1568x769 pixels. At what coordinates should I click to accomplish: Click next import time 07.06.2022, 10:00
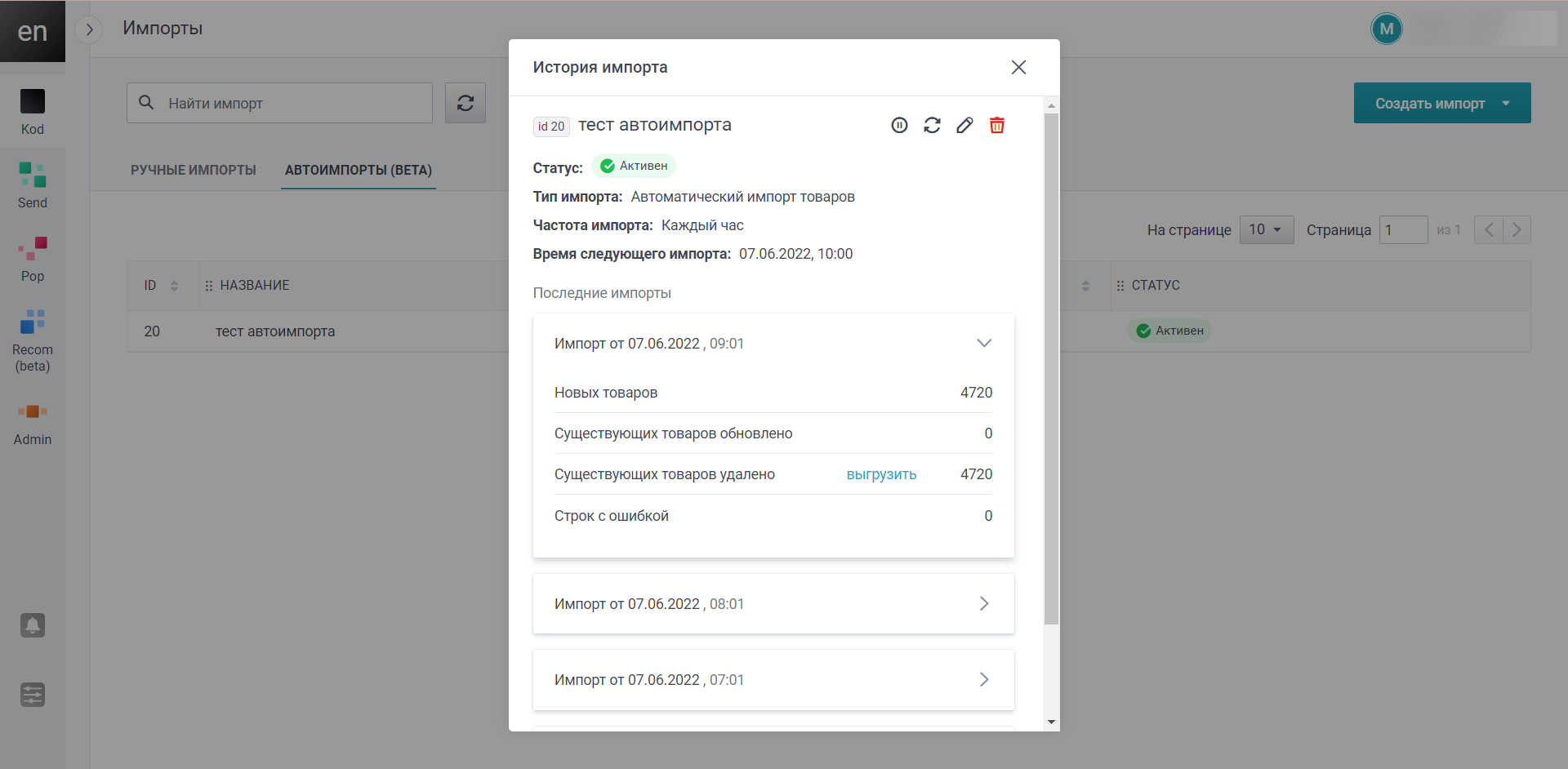pyautogui.click(x=795, y=254)
